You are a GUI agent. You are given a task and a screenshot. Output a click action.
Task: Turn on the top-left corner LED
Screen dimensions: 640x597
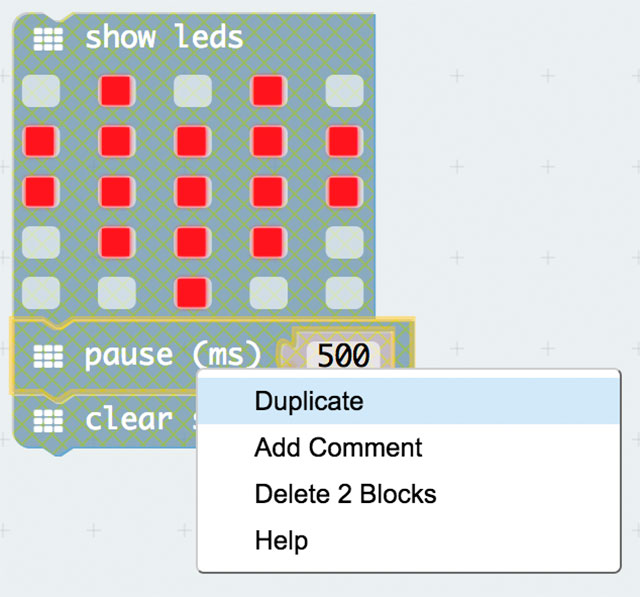click(41, 90)
